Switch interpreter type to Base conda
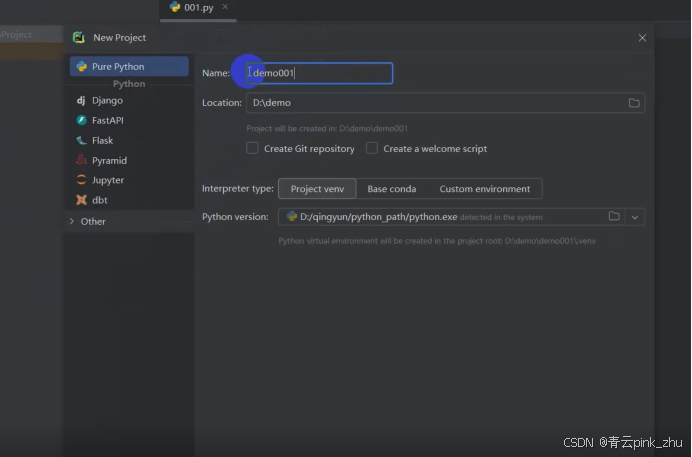This screenshot has height=457, width=692. [392, 189]
